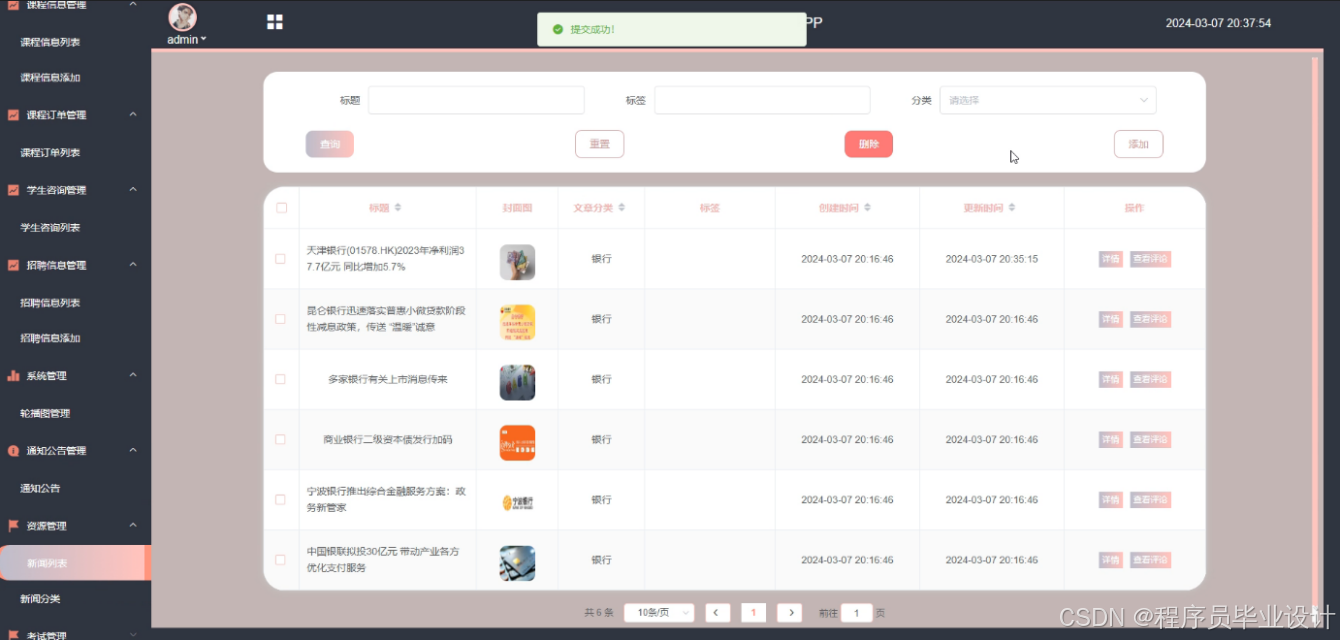Click the 宁波银行 article thumbnail image
Viewport: 1340px width, 640px height.
pyautogui.click(x=517, y=500)
